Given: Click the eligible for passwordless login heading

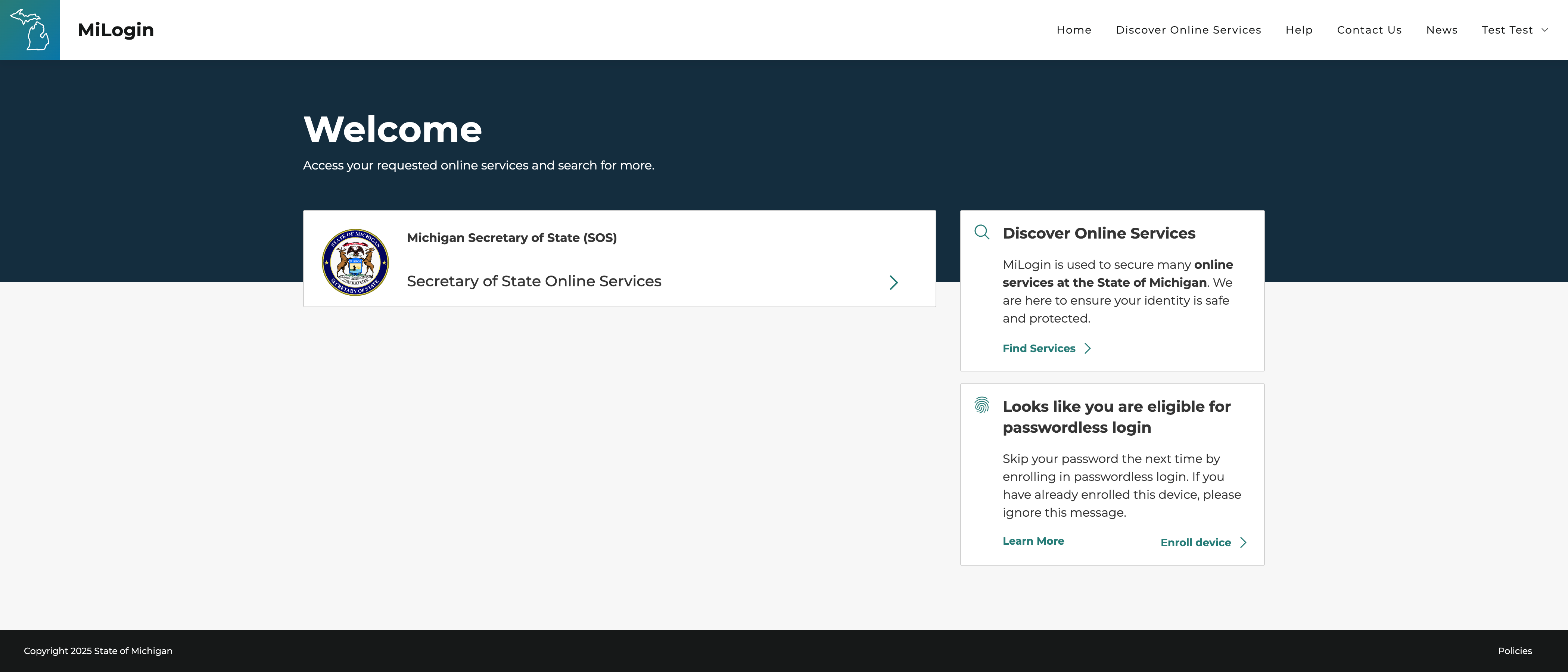Looking at the screenshot, I should (1116, 417).
